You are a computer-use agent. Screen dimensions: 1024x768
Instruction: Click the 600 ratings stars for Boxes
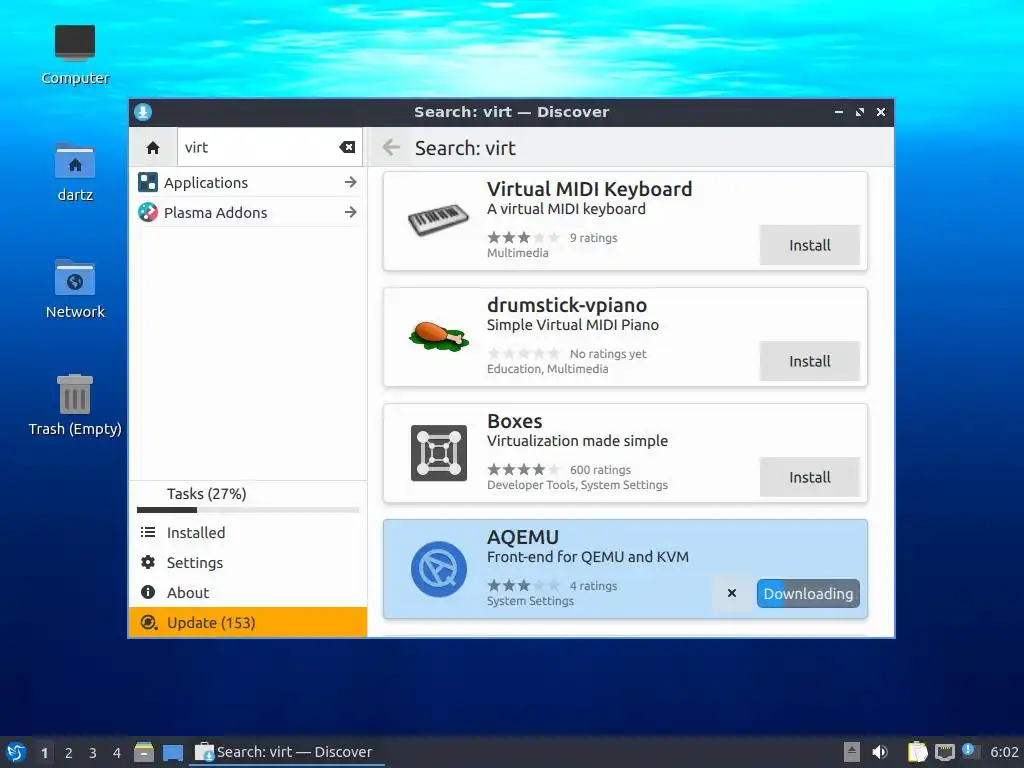(x=523, y=470)
